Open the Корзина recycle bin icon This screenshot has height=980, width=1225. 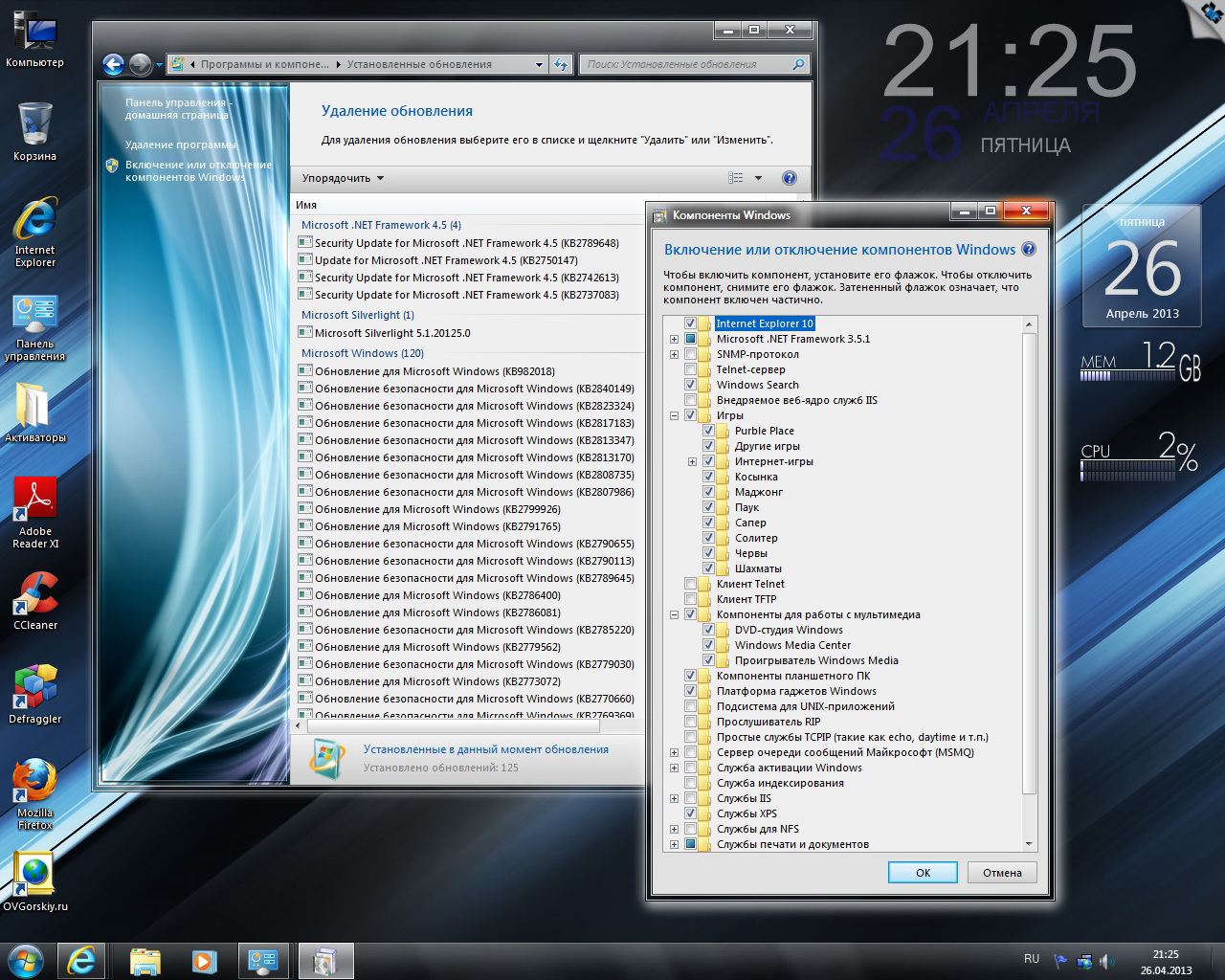tap(34, 130)
